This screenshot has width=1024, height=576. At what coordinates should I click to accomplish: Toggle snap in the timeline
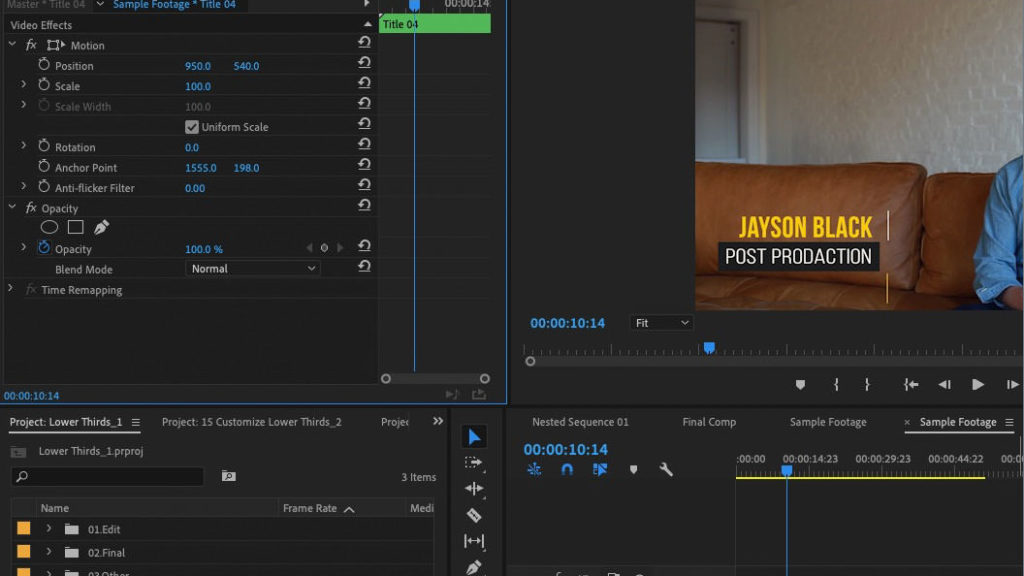(x=567, y=470)
